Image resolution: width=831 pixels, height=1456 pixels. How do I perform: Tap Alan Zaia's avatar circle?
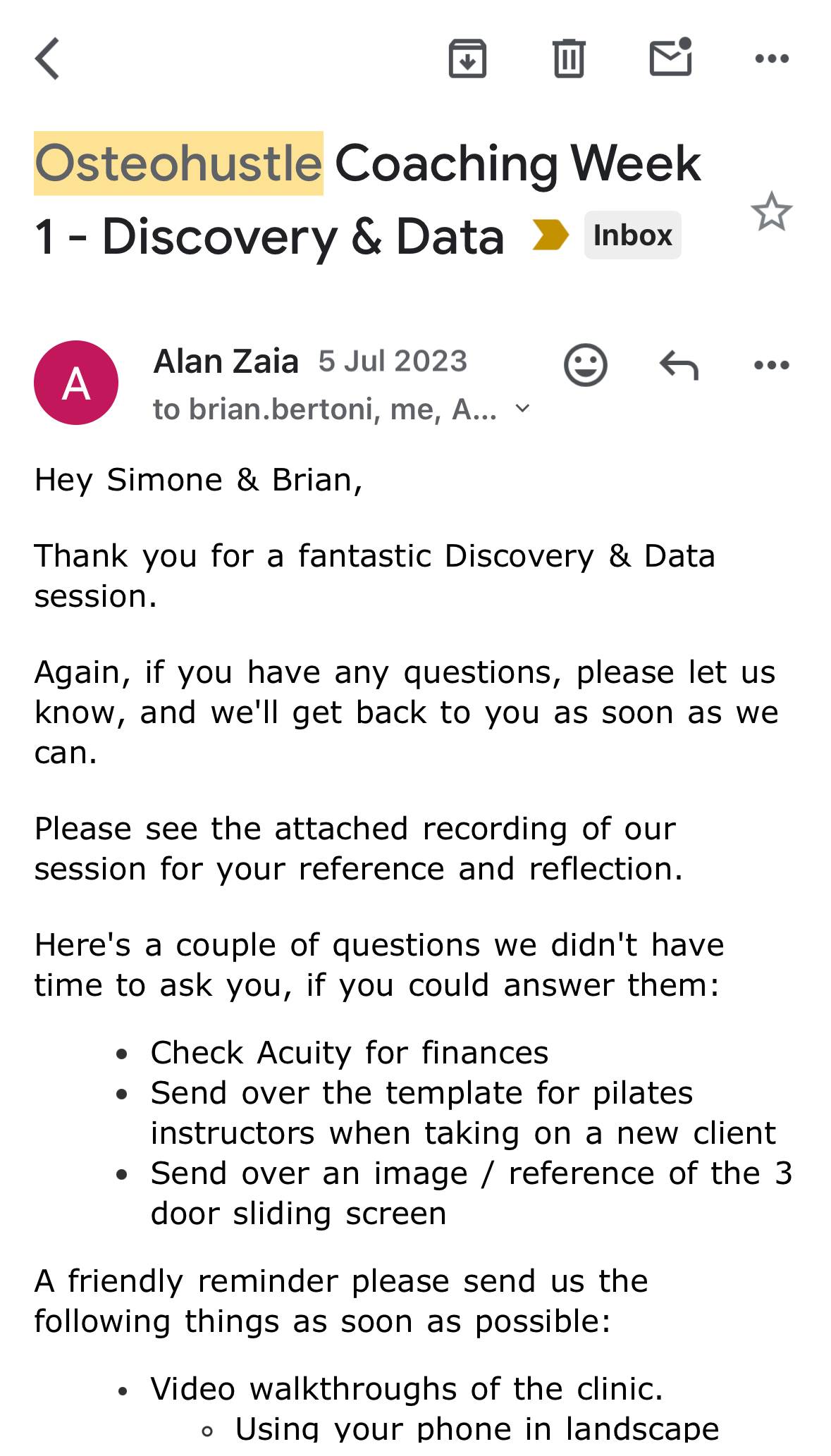tap(76, 383)
